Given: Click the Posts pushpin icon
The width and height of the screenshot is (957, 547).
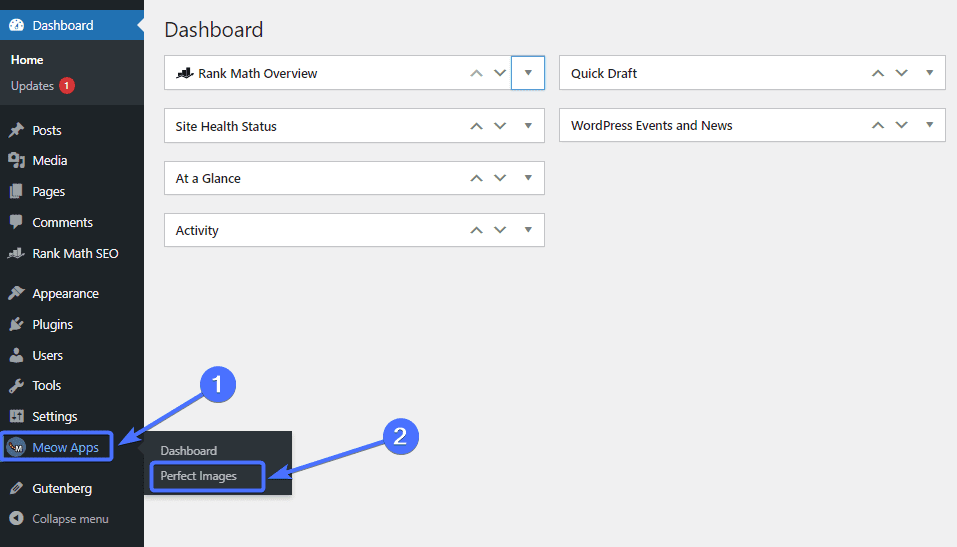Looking at the screenshot, I should tap(16, 130).
